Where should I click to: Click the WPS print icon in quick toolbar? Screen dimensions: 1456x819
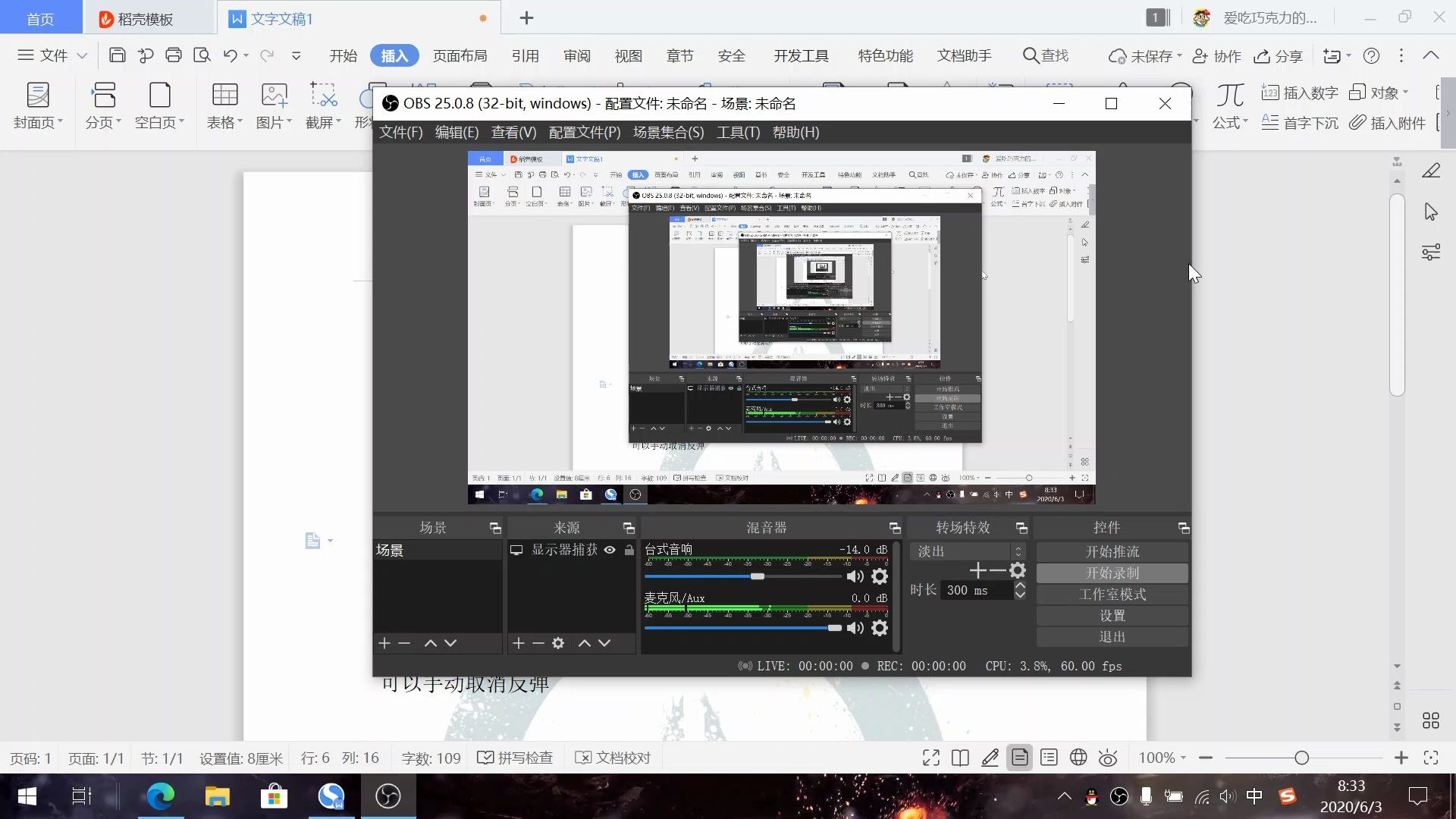pos(174,55)
